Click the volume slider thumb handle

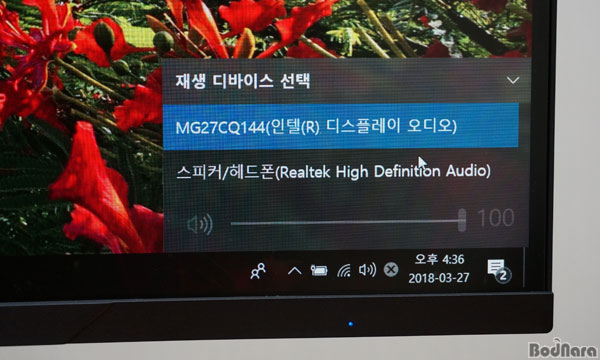pyautogui.click(x=462, y=220)
